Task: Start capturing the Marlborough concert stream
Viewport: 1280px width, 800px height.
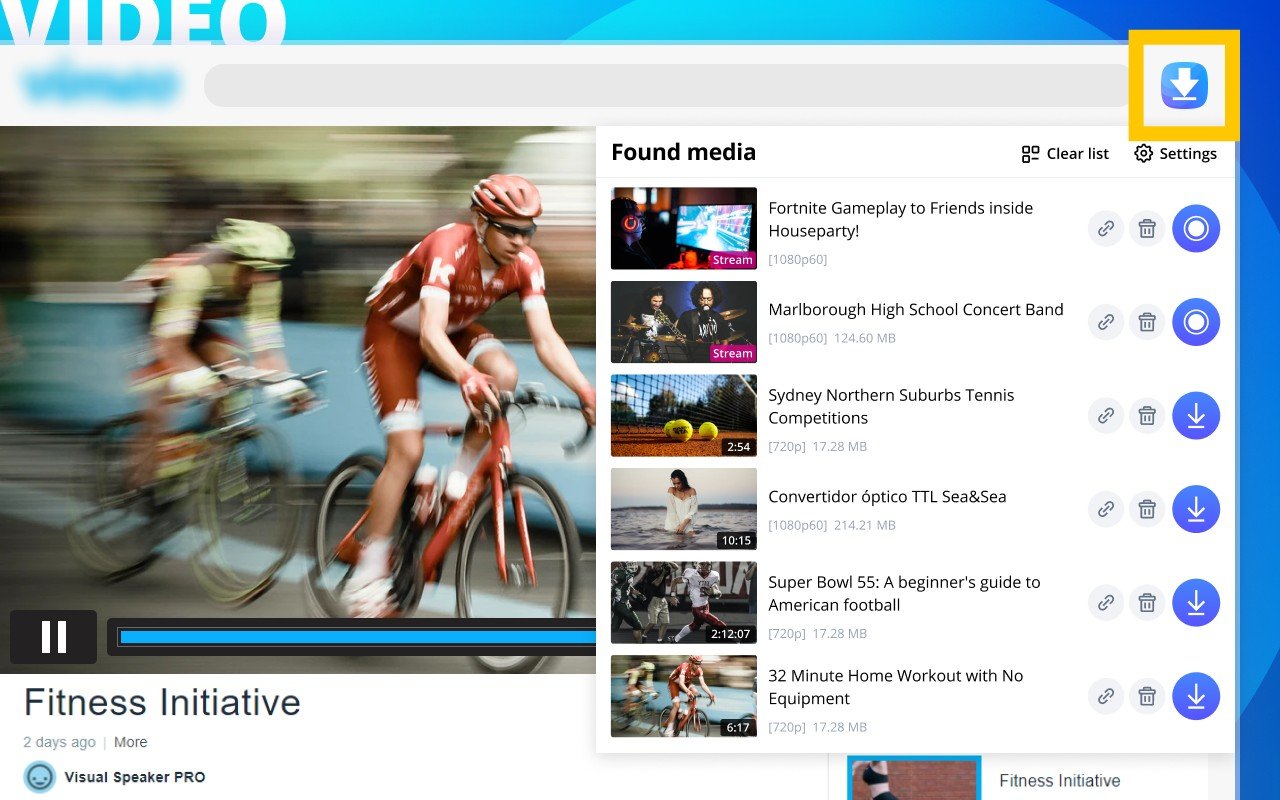Action: point(1196,322)
